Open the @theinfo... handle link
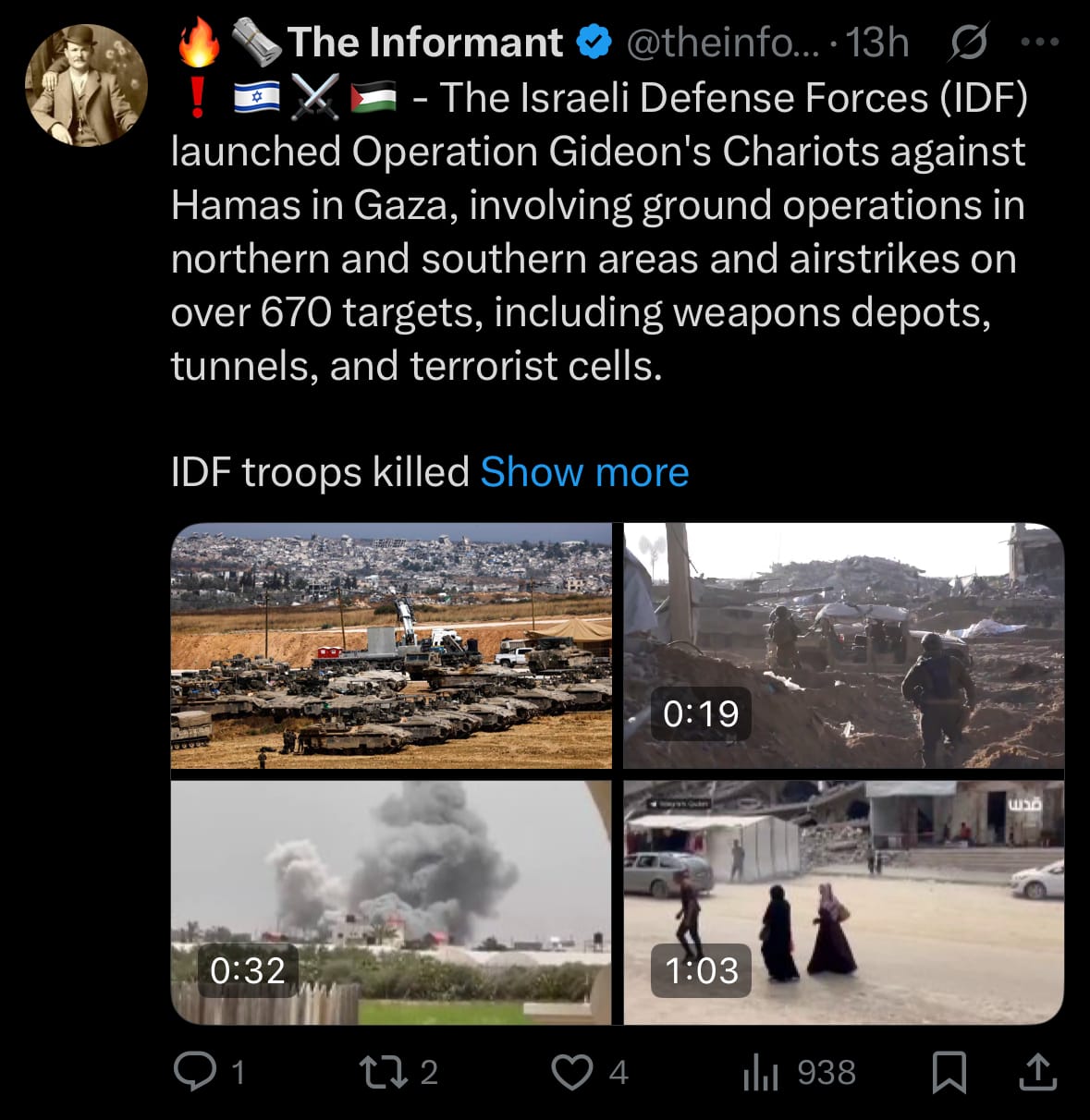Image resolution: width=1090 pixels, height=1120 pixels. (723, 43)
